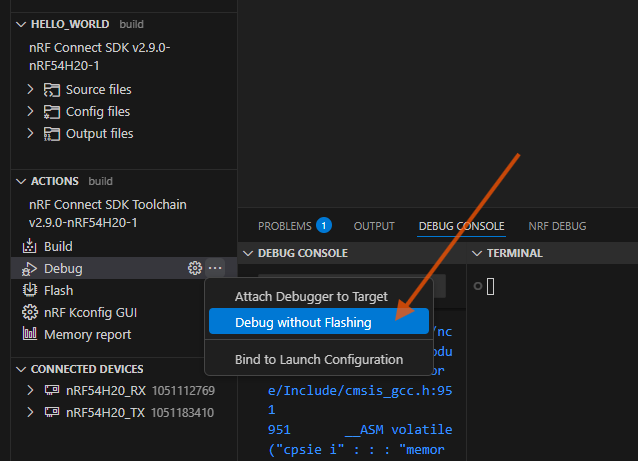The height and width of the screenshot is (461, 638).
Task: Click the Memory report chart icon
Action: (x=29, y=333)
